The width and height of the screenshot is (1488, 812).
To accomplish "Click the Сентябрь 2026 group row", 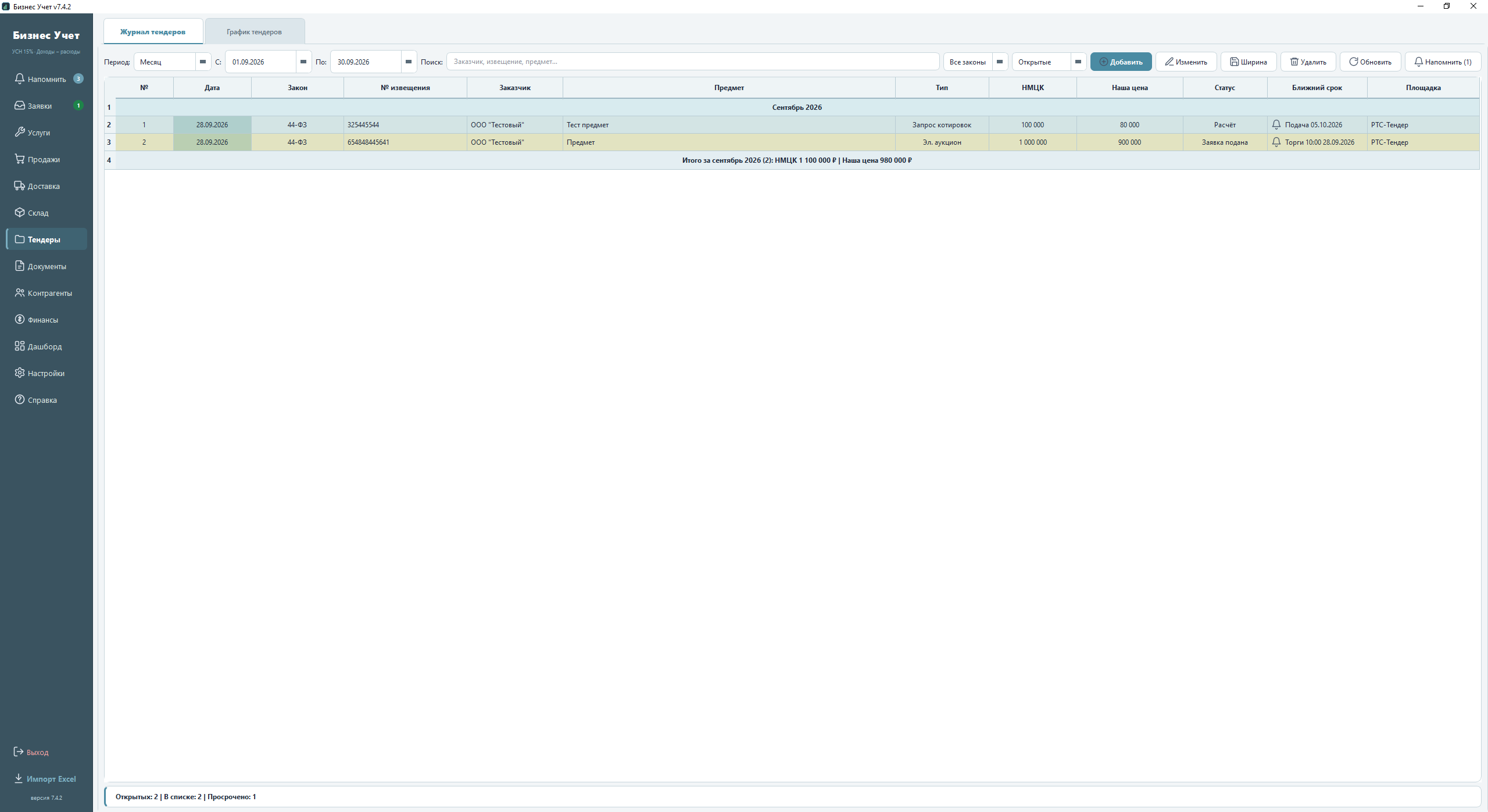I will pyautogui.click(x=797, y=108).
